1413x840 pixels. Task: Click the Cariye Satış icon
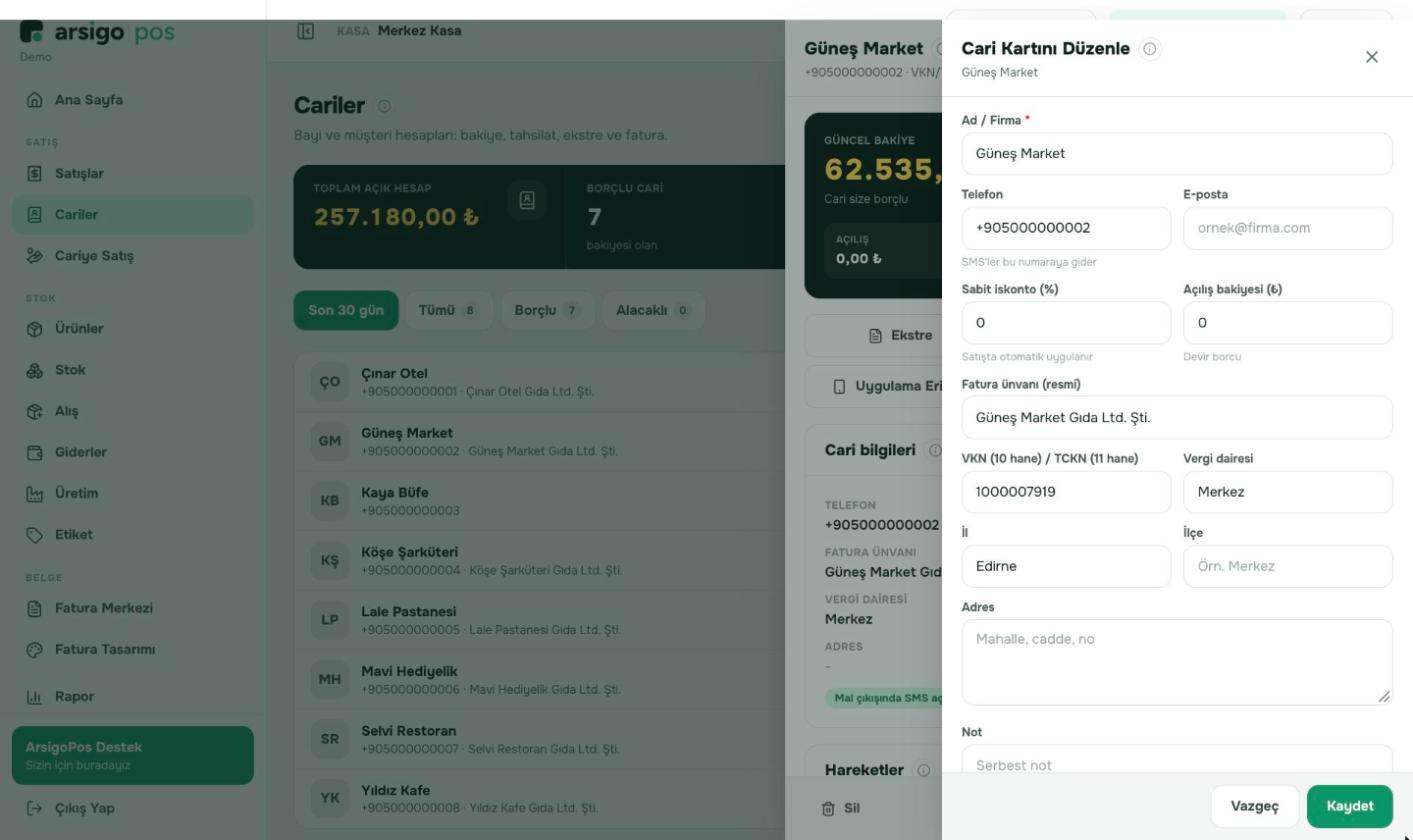35,256
